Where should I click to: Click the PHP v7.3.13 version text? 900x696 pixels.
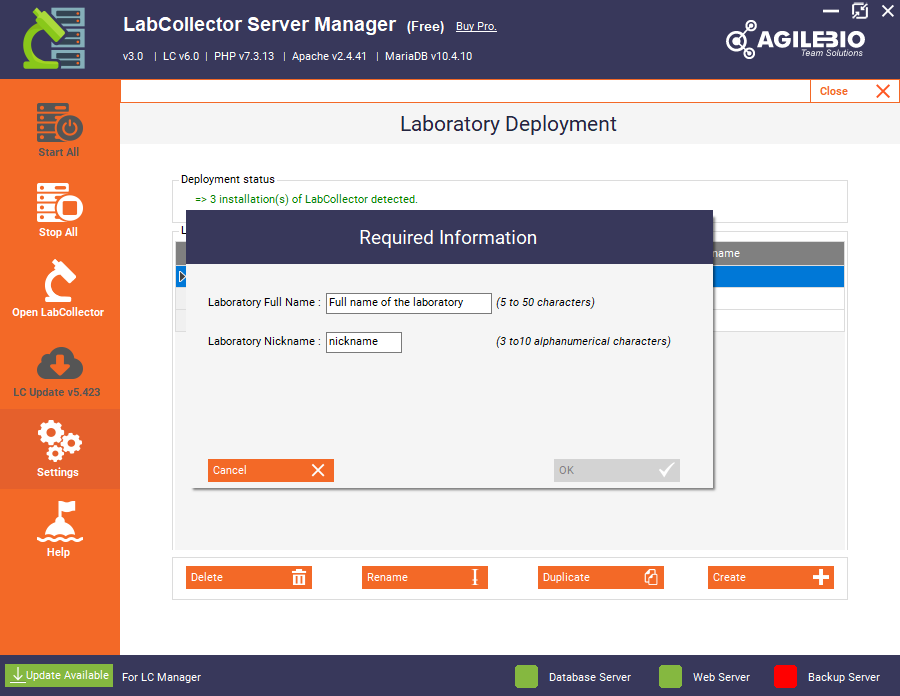(x=244, y=56)
